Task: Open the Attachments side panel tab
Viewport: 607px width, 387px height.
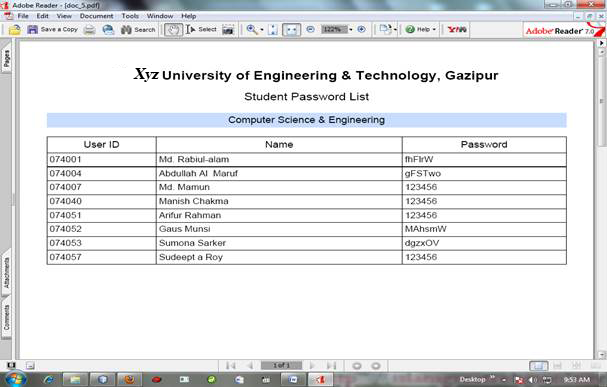Action: pyautogui.click(x=6, y=273)
